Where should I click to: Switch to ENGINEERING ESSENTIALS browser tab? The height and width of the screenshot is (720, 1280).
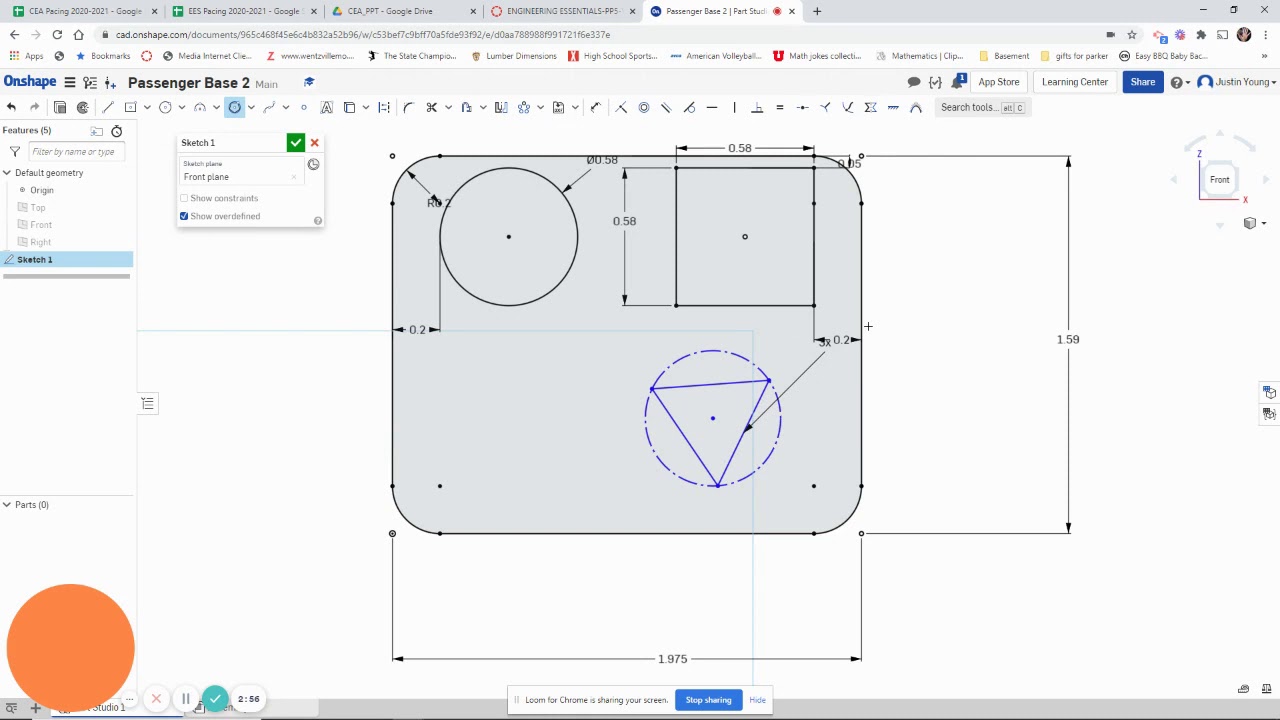[562, 11]
